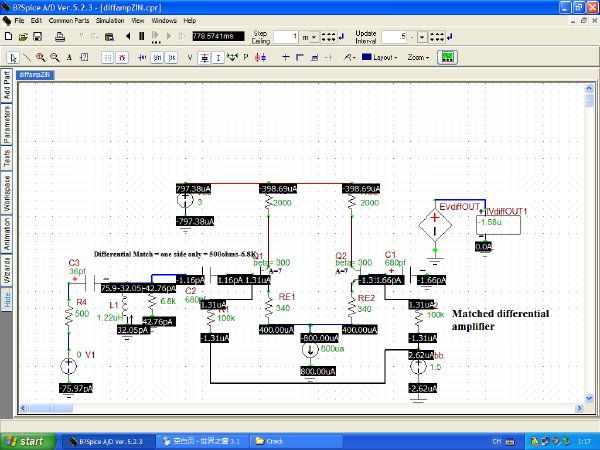This screenshot has height=450, width=600.
Task: Click the blue cross junction tool
Action: [x=285, y=57]
